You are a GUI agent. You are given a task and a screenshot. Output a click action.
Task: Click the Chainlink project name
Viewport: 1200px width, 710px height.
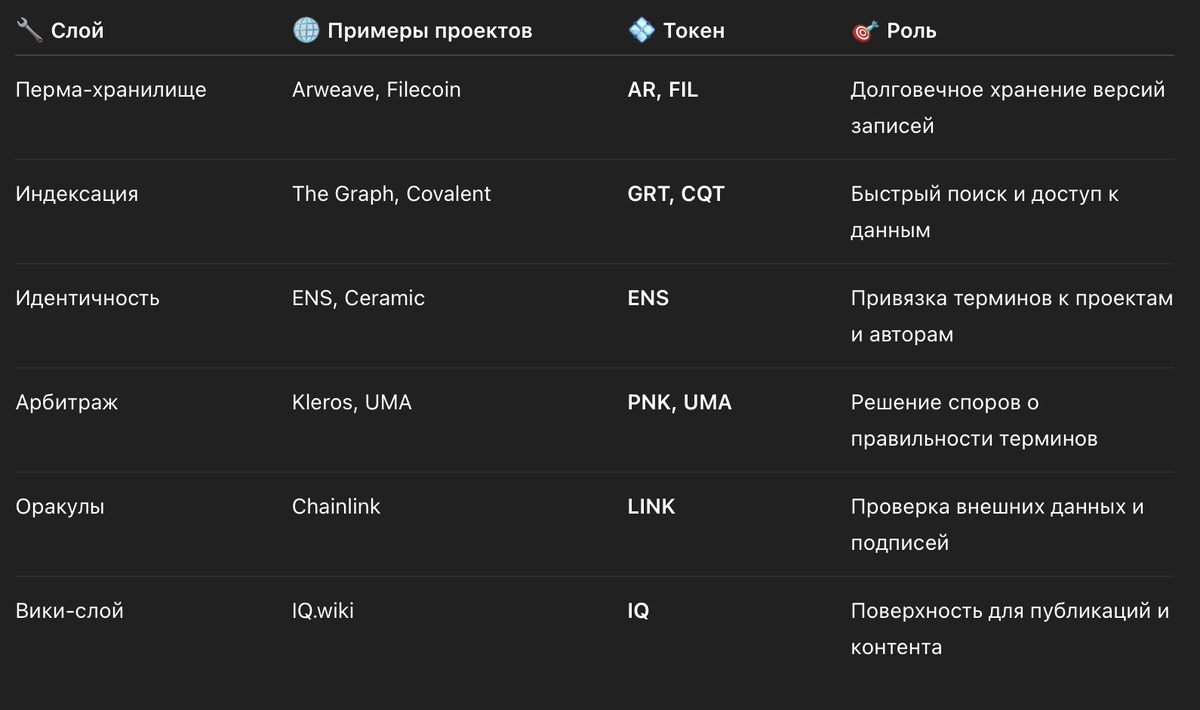336,507
